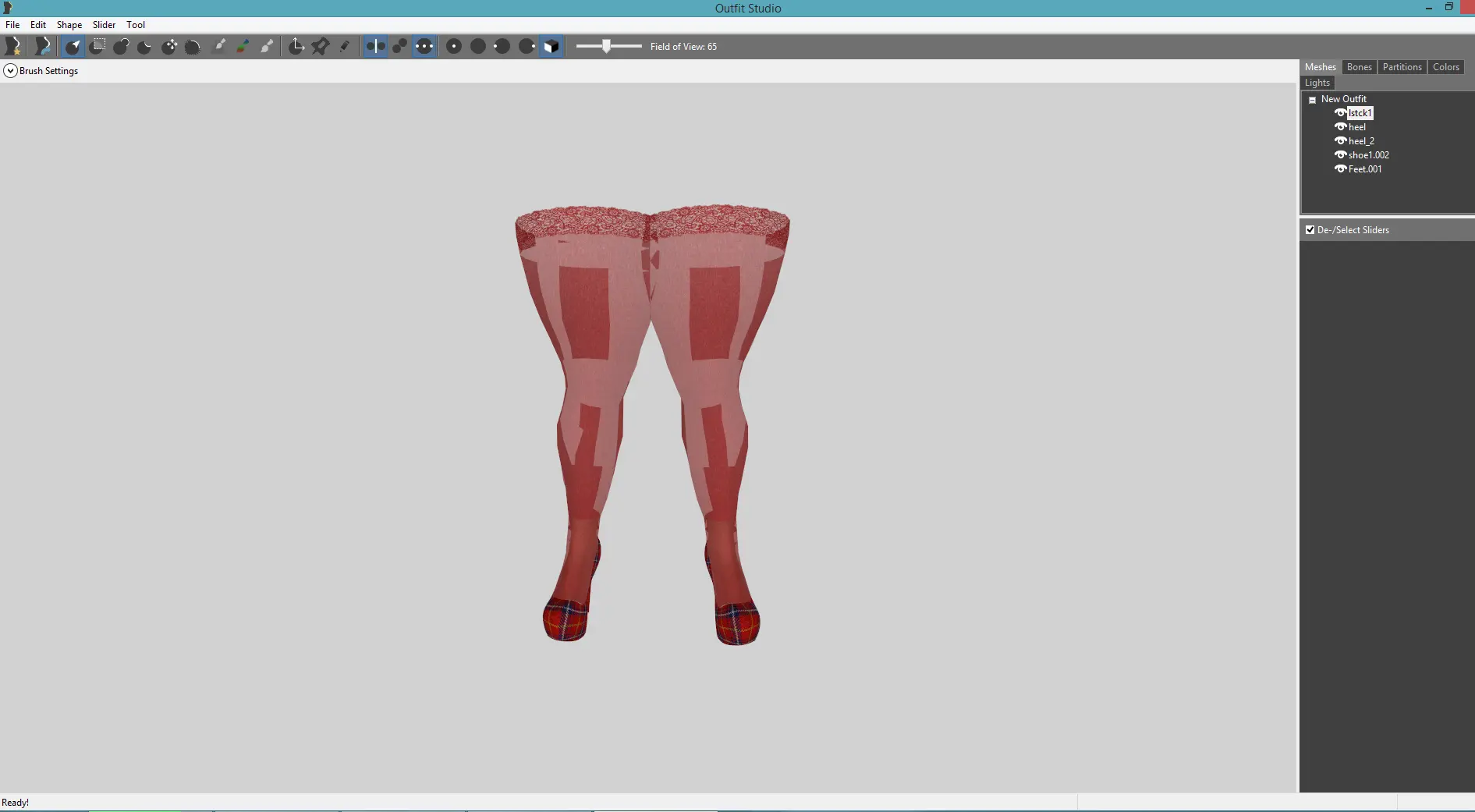Image resolution: width=1475 pixels, height=812 pixels.
Task: Click the stockings model in viewport
Action: [652, 424]
